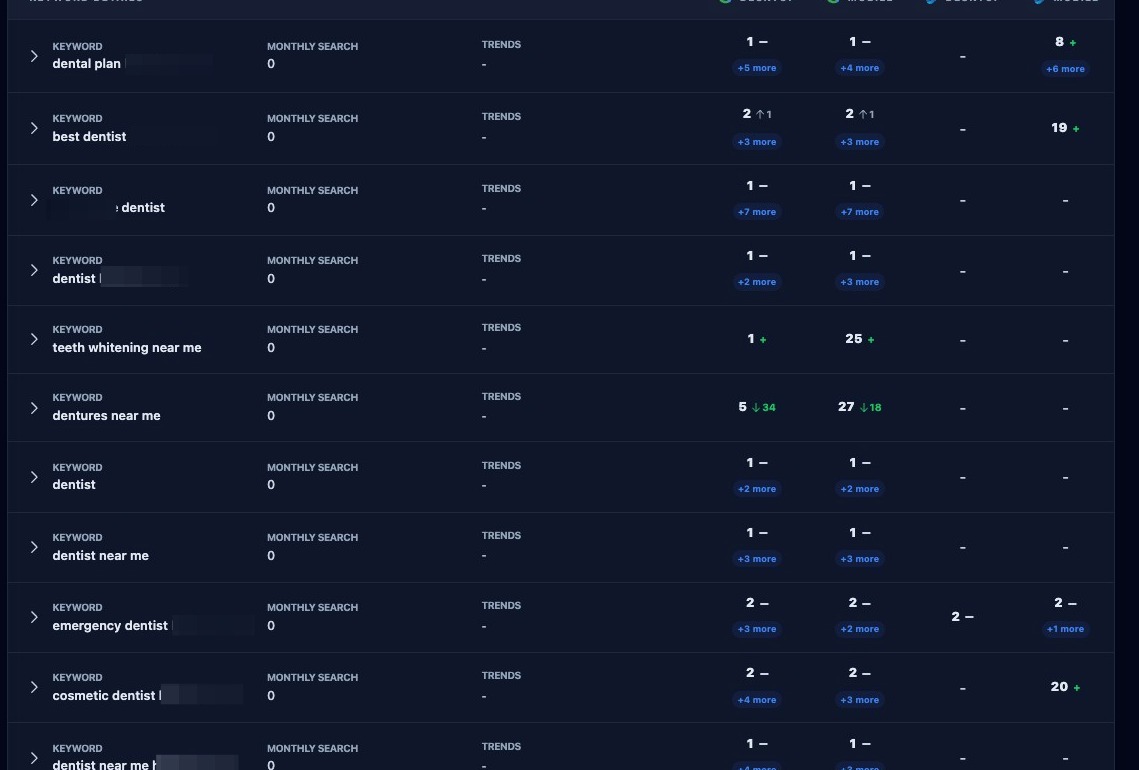Select the keyword text dental plan

86,64
